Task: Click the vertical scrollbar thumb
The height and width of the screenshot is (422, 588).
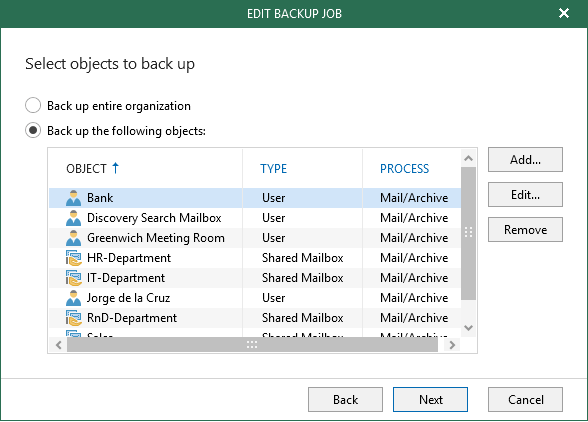Action: point(468,233)
